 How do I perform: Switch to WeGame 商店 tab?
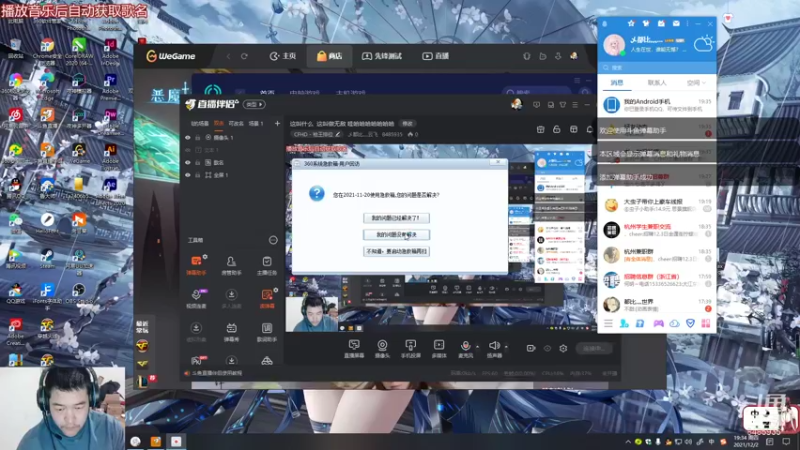coord(329,56)
